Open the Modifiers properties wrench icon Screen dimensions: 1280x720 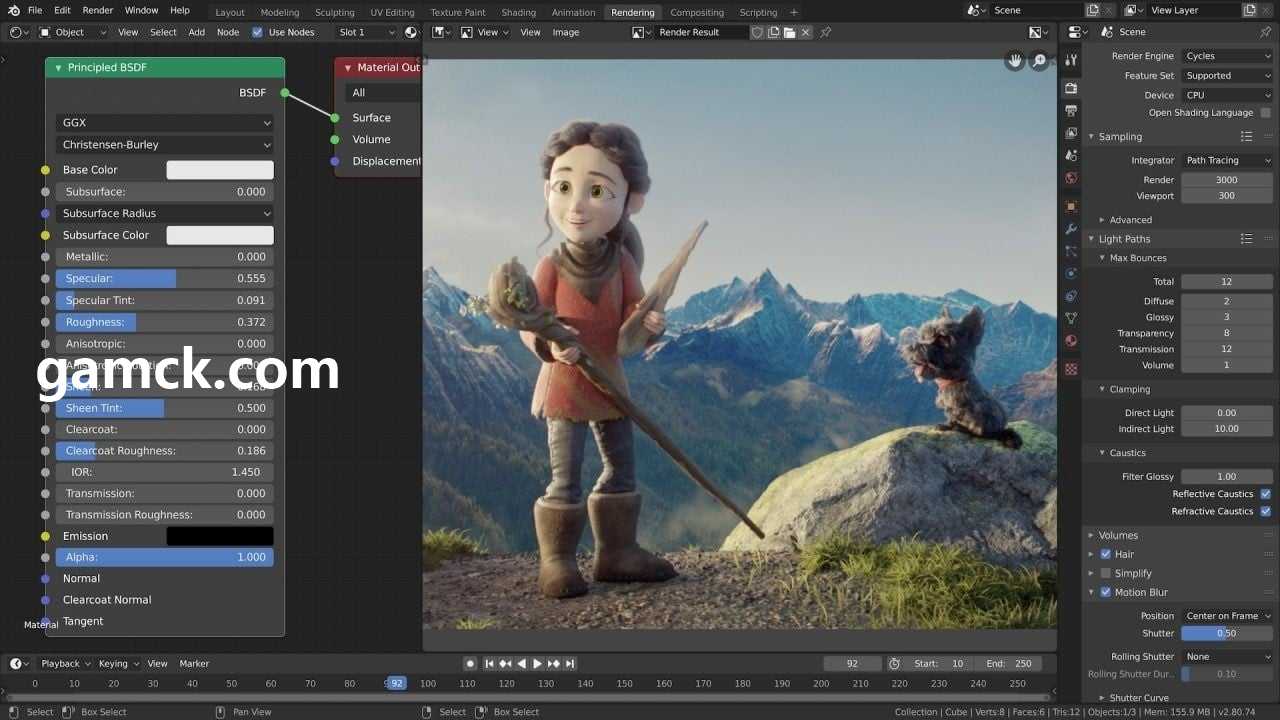point(1071,229)
